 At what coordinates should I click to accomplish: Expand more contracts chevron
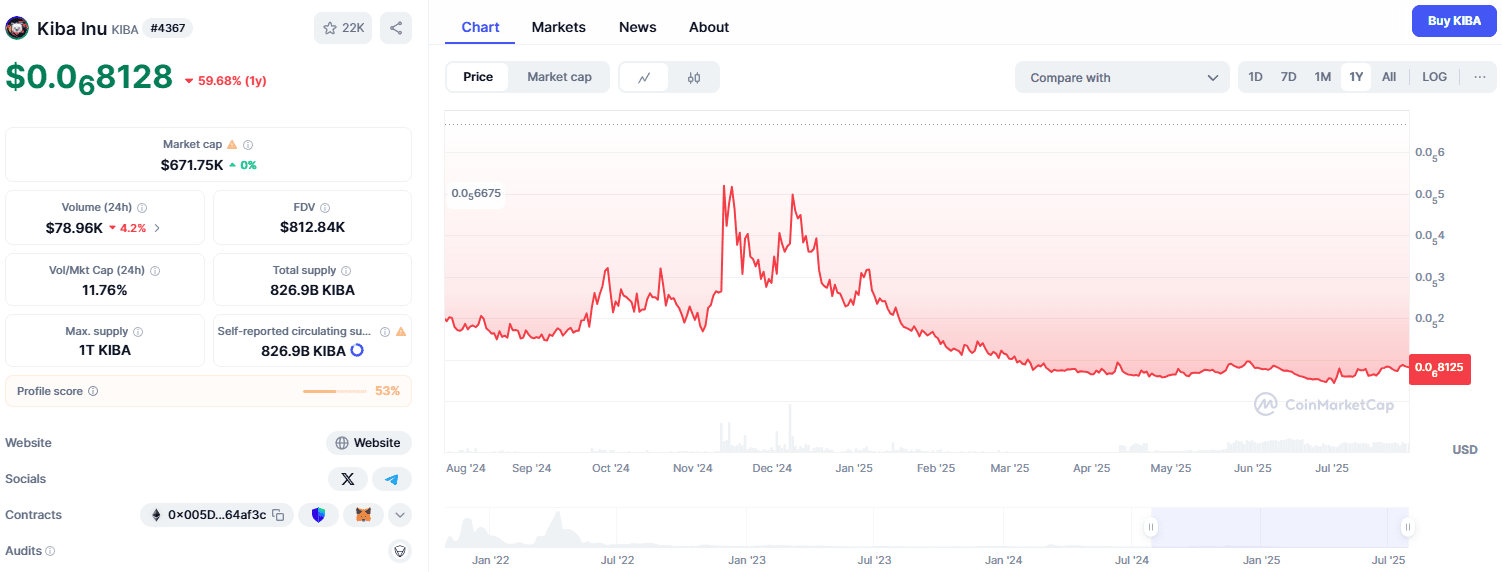pos(400,515)
